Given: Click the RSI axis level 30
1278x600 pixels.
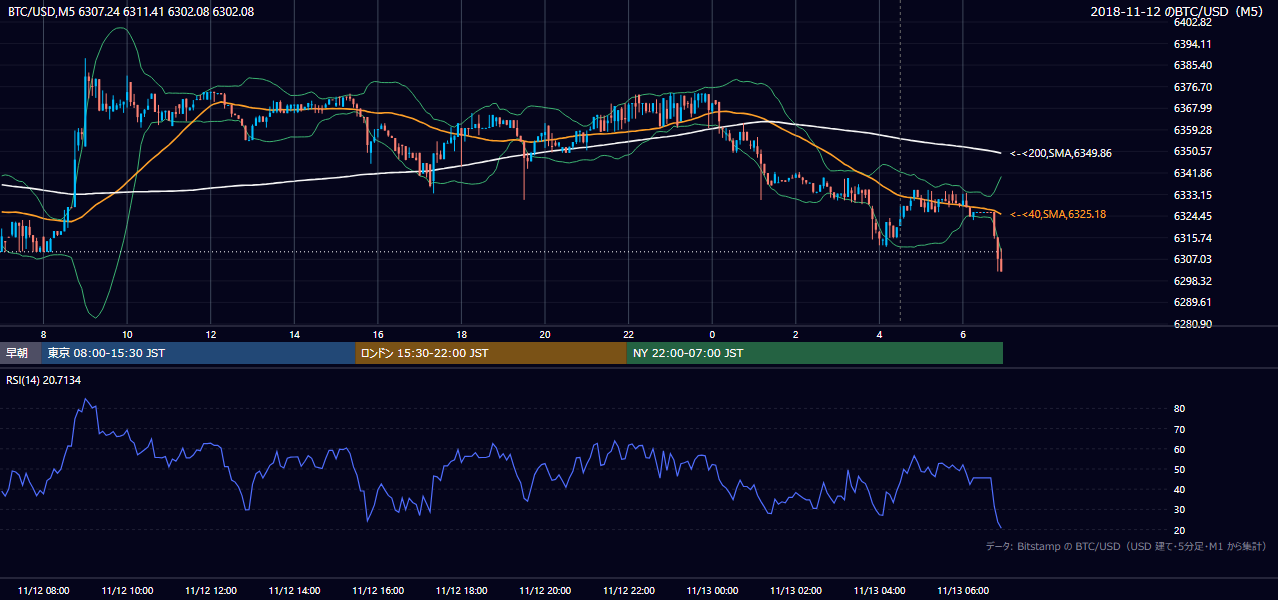Looking at the screenshot, I should (1179, 509).
